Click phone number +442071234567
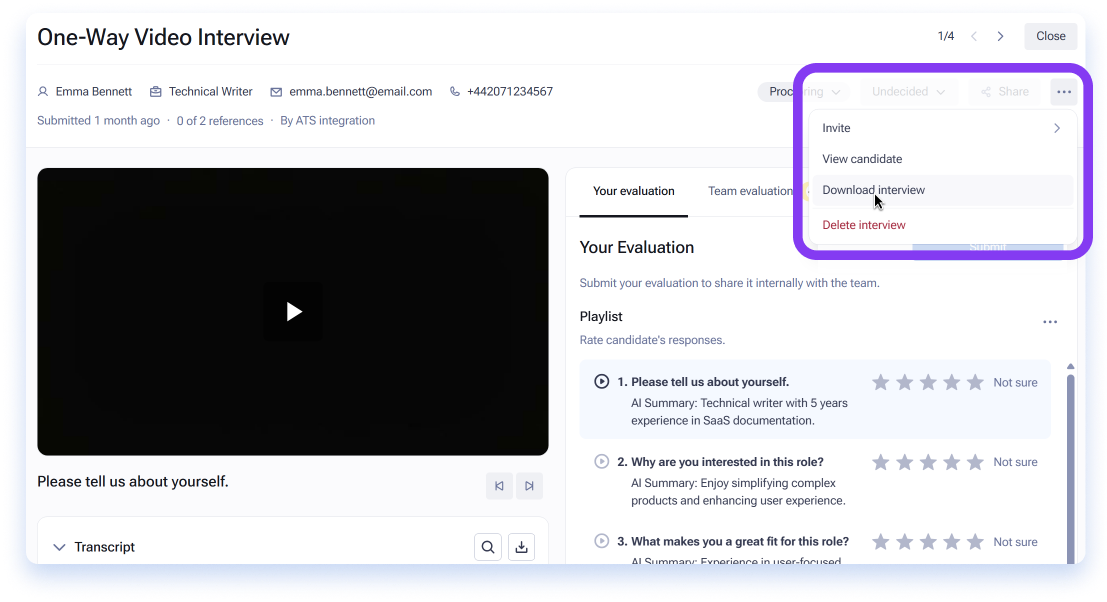Screen dimensions: 1107x602 (510, 92)
